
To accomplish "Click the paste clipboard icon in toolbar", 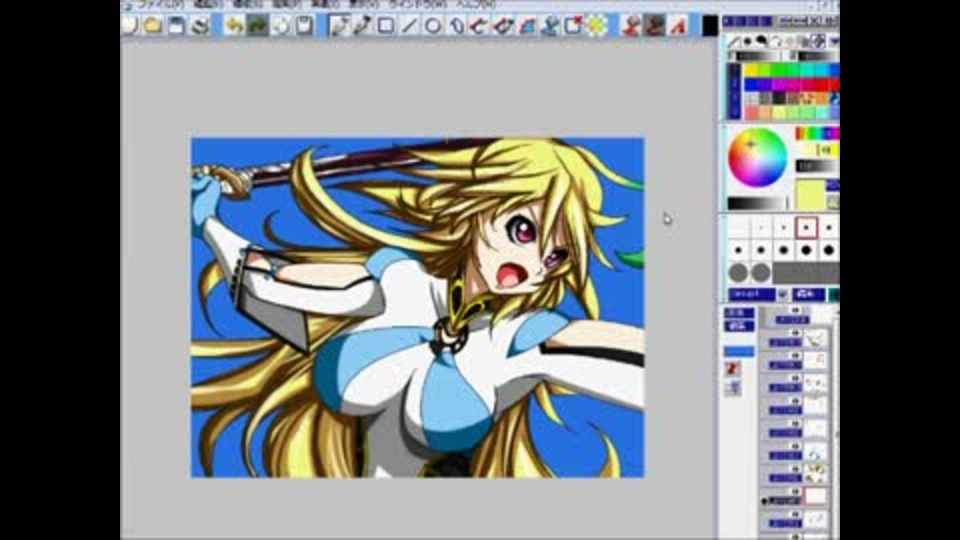I will click(x=304, y=25).
